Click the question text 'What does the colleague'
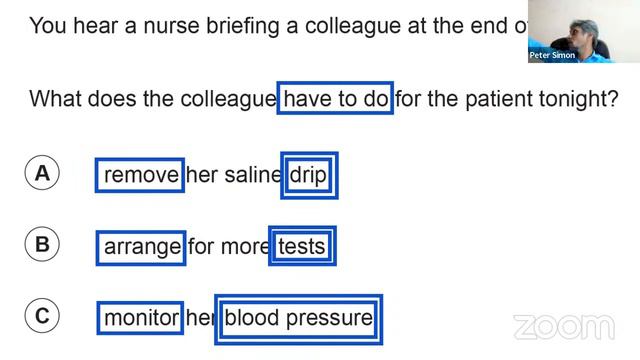640x360 pixels. (x=153, y=99)
